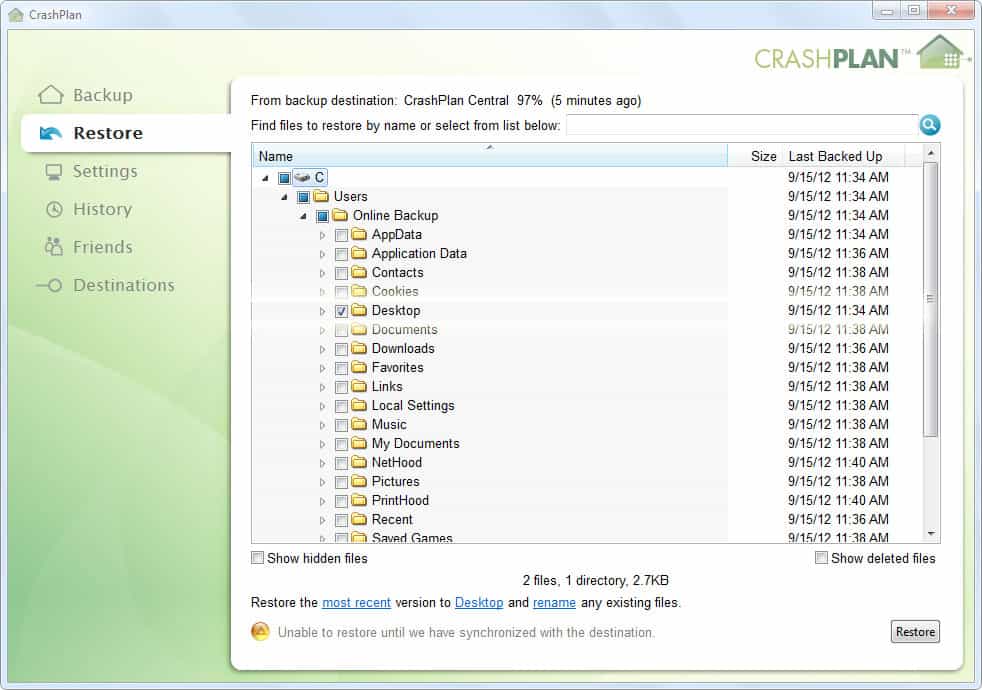Click the most recent version link
Image resolution: width=982 pixels, height=690 pixels.
click(356, 602)
